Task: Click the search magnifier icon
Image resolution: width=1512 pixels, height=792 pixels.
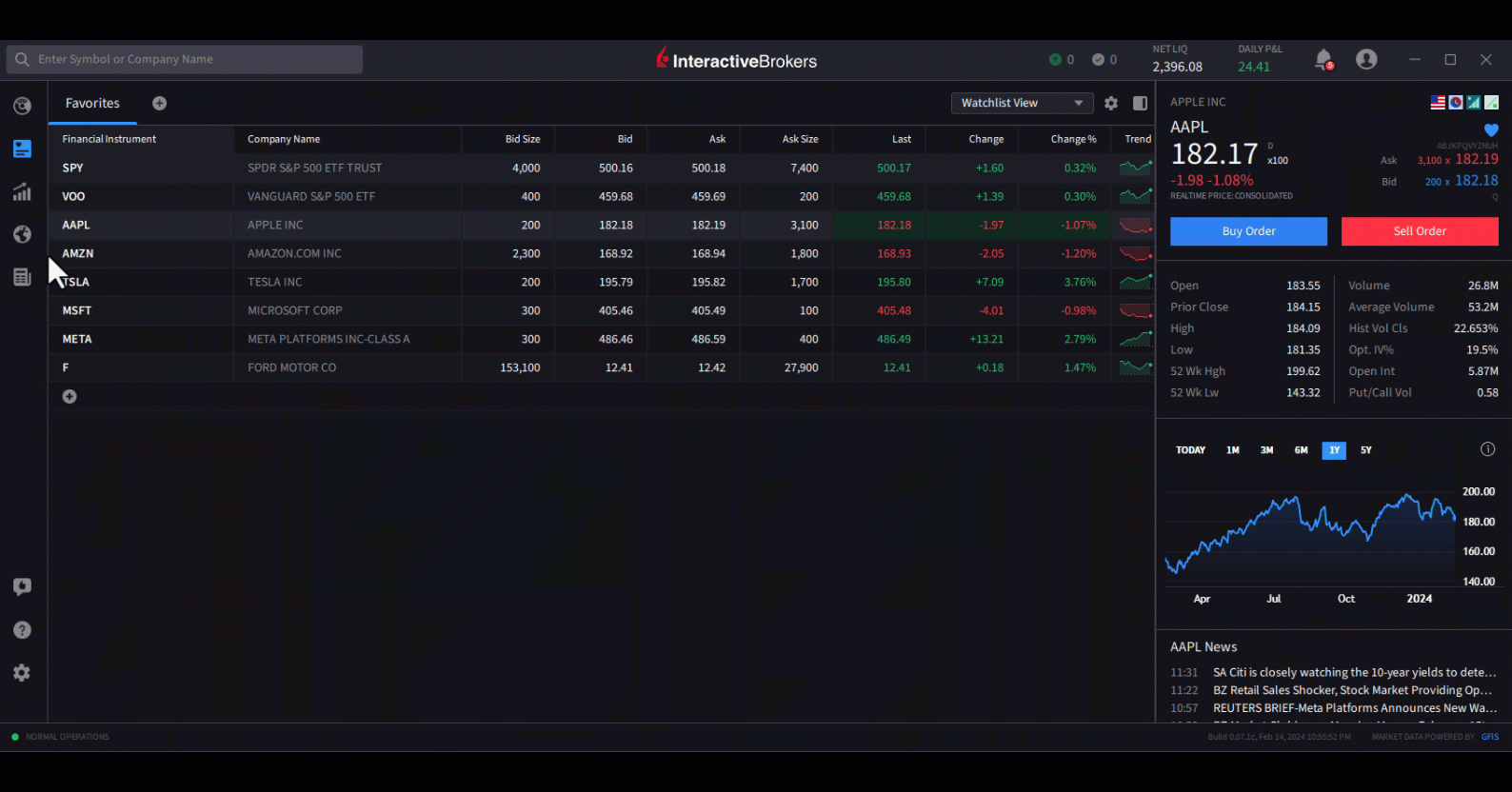Action: point(22,59)
